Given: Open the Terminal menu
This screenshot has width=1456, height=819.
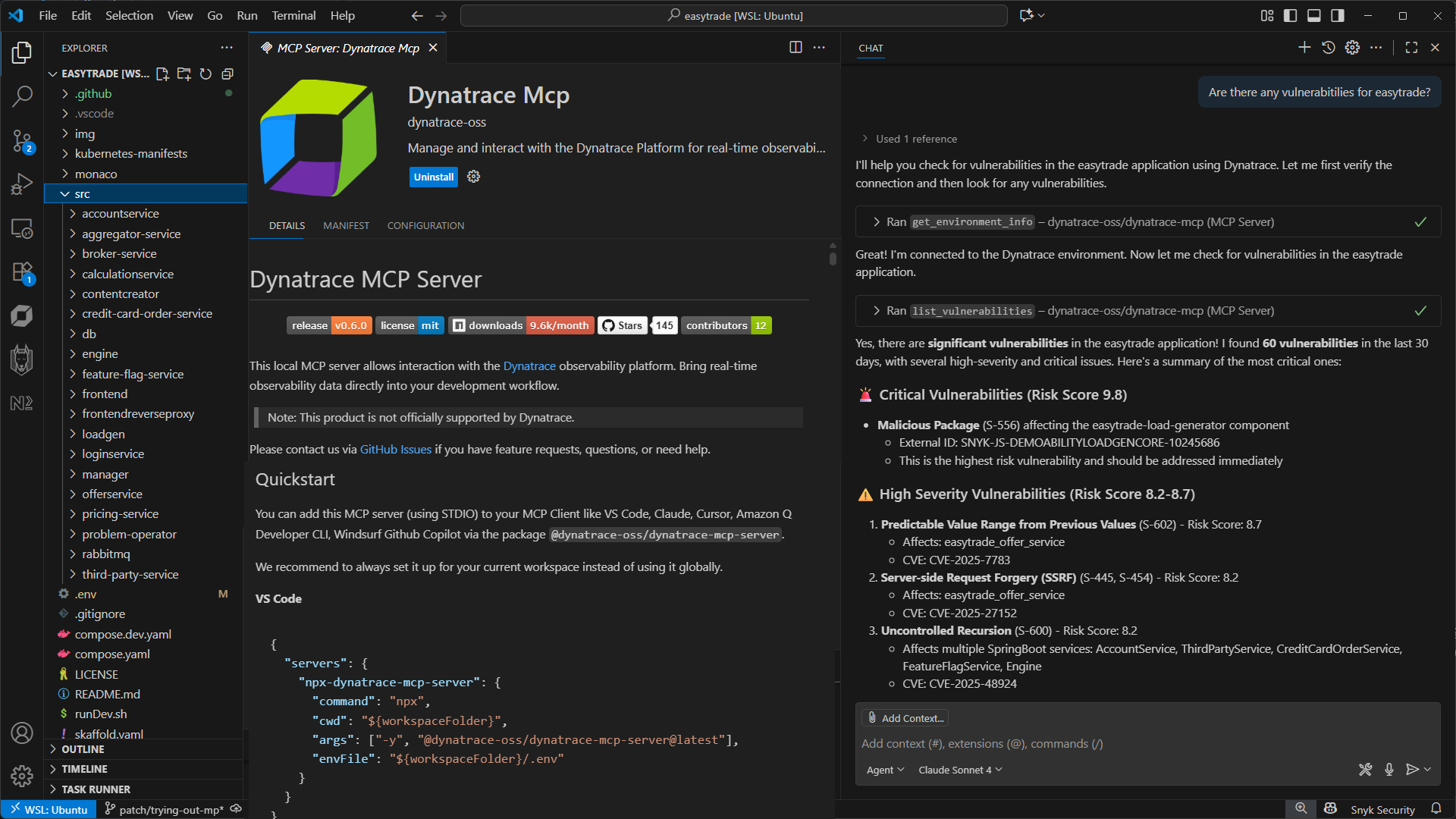Looking at the screenshot, I should tap(293, 15).
